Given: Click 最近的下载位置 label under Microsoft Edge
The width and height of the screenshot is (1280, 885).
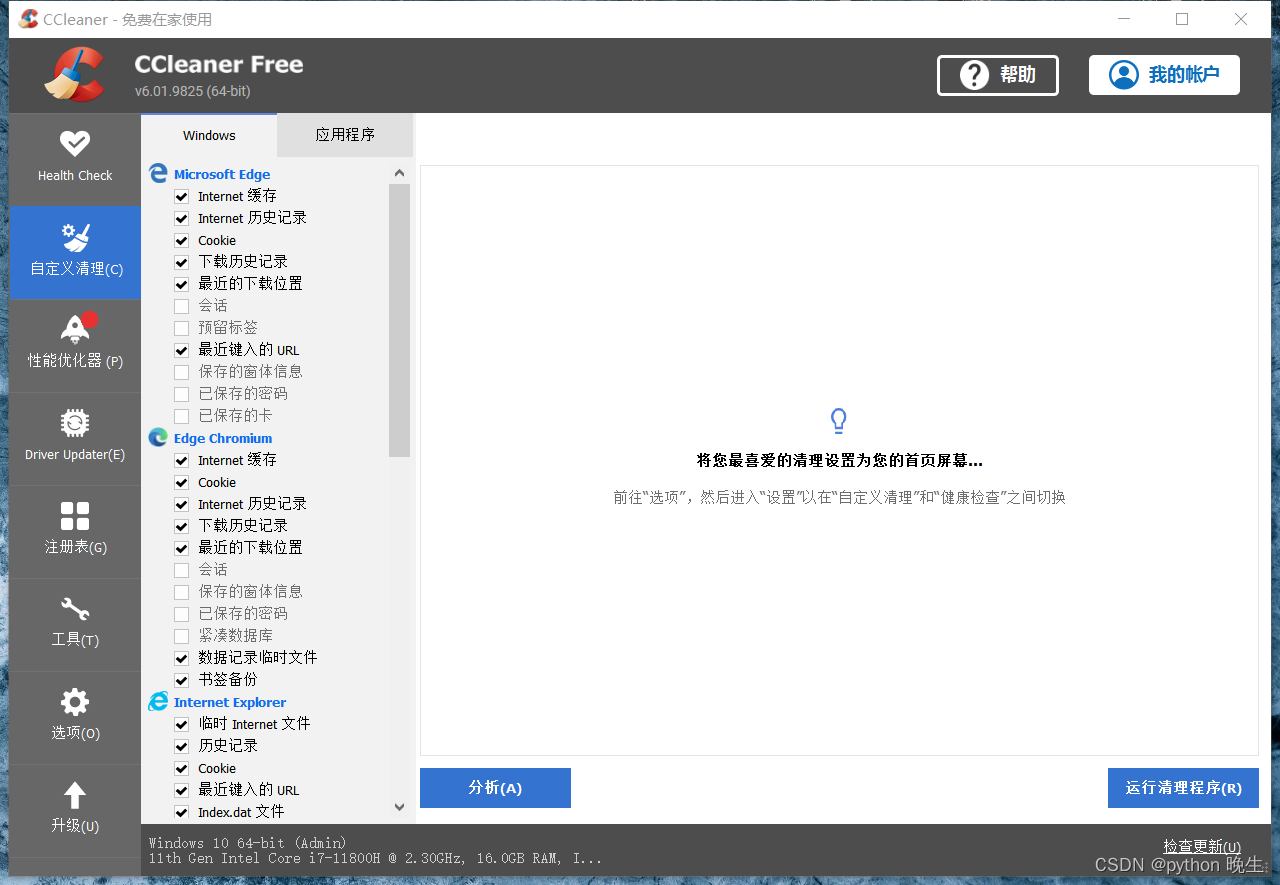Looking at the screenshot, I should point(250,284).
